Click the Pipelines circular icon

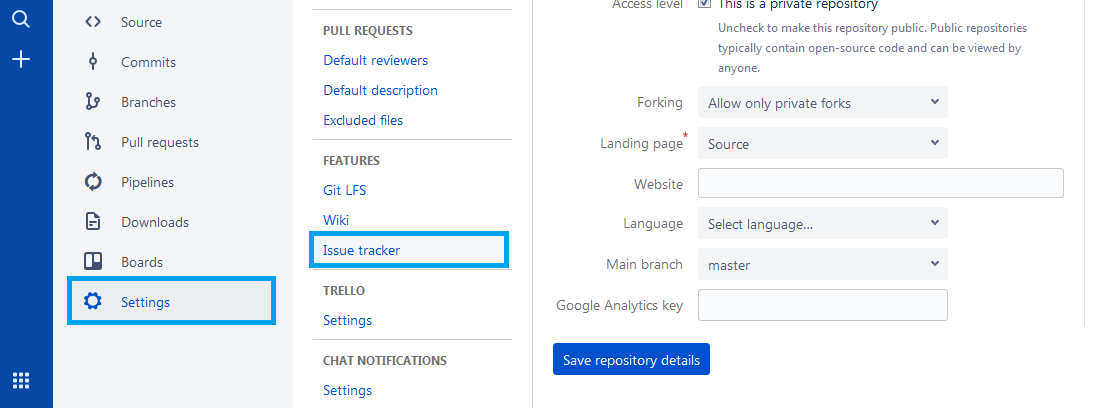pos(93,182)
